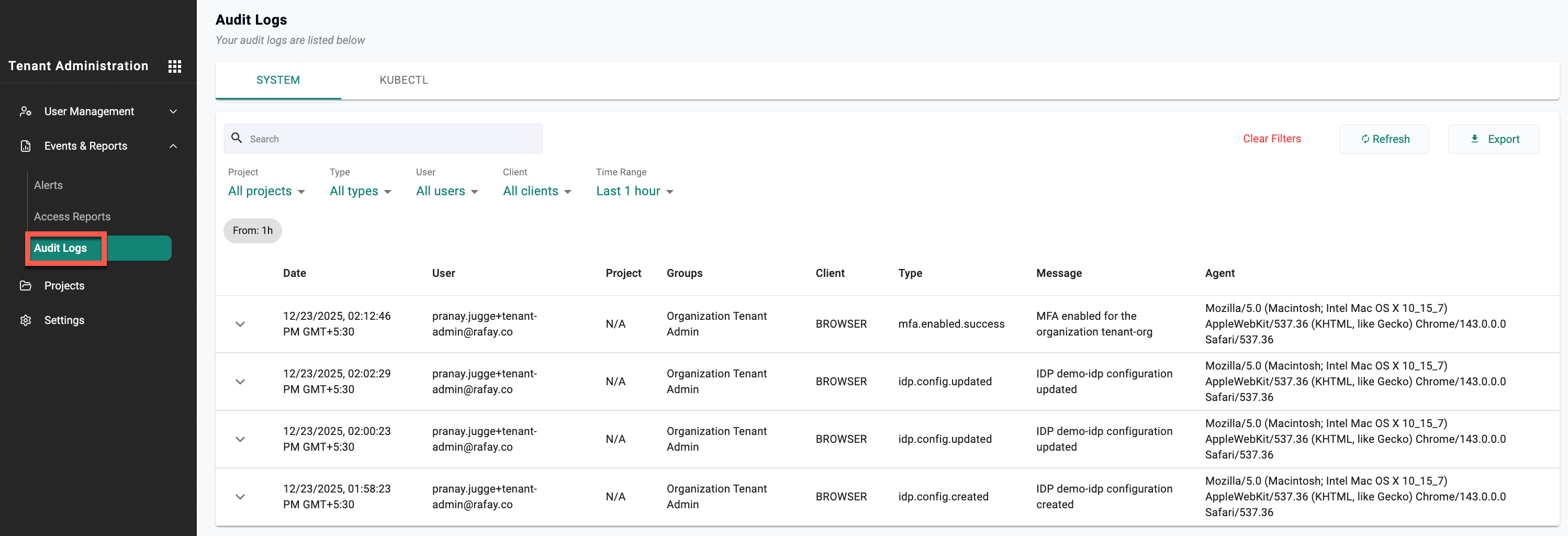Focus the Search input field

(x=389, y=139)
